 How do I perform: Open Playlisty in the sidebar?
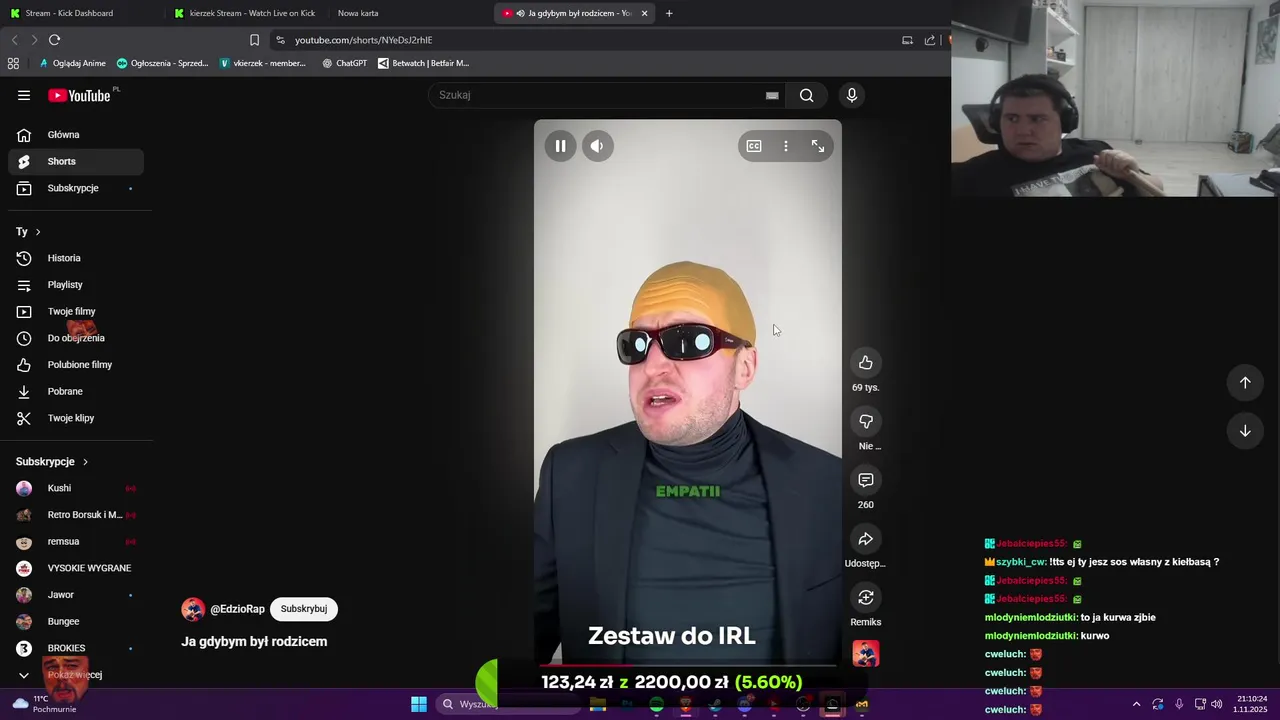(x=76, y=285)
